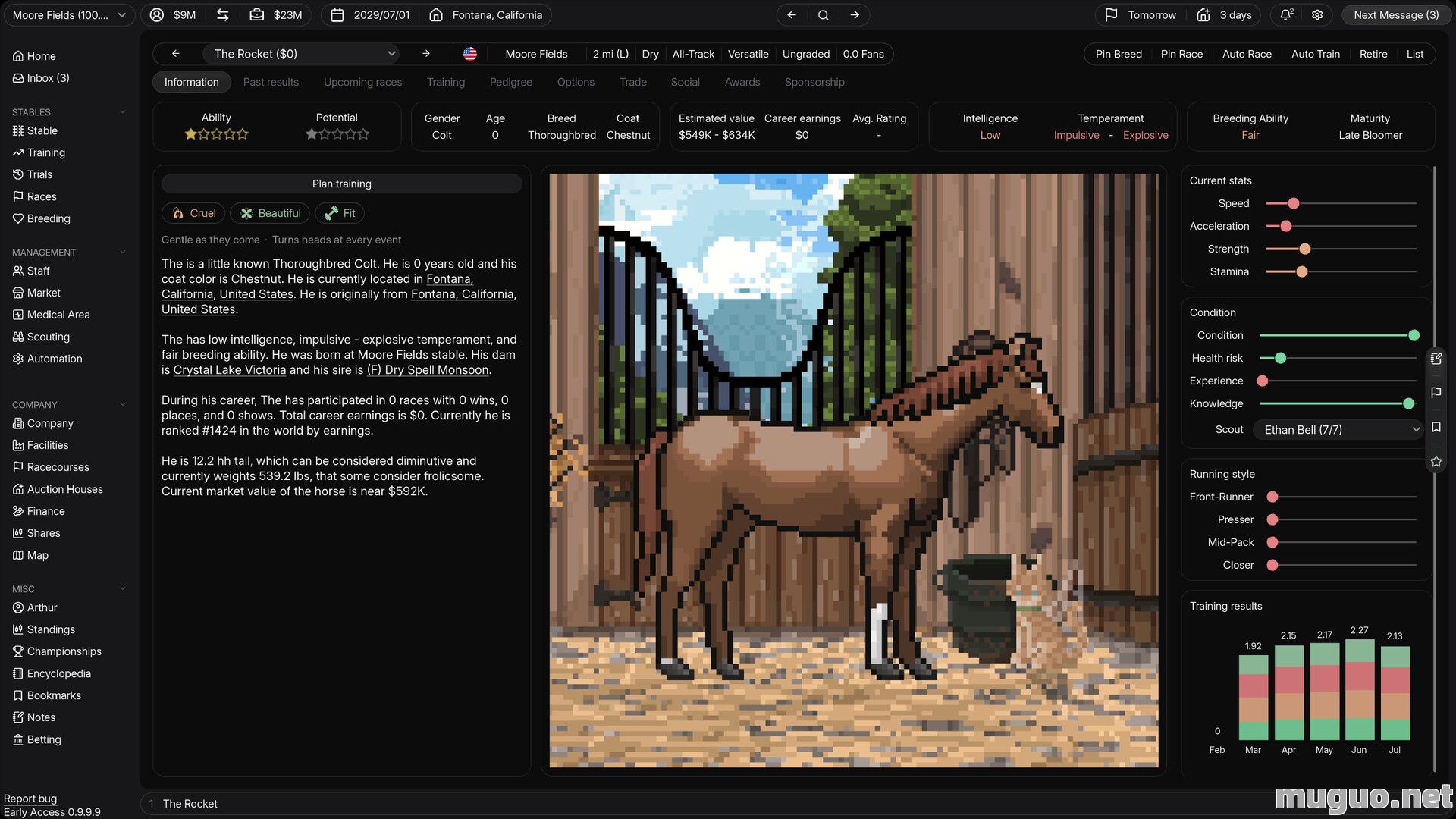Click the Plan training button
1456x819 pixels.
tap(341, 184)
